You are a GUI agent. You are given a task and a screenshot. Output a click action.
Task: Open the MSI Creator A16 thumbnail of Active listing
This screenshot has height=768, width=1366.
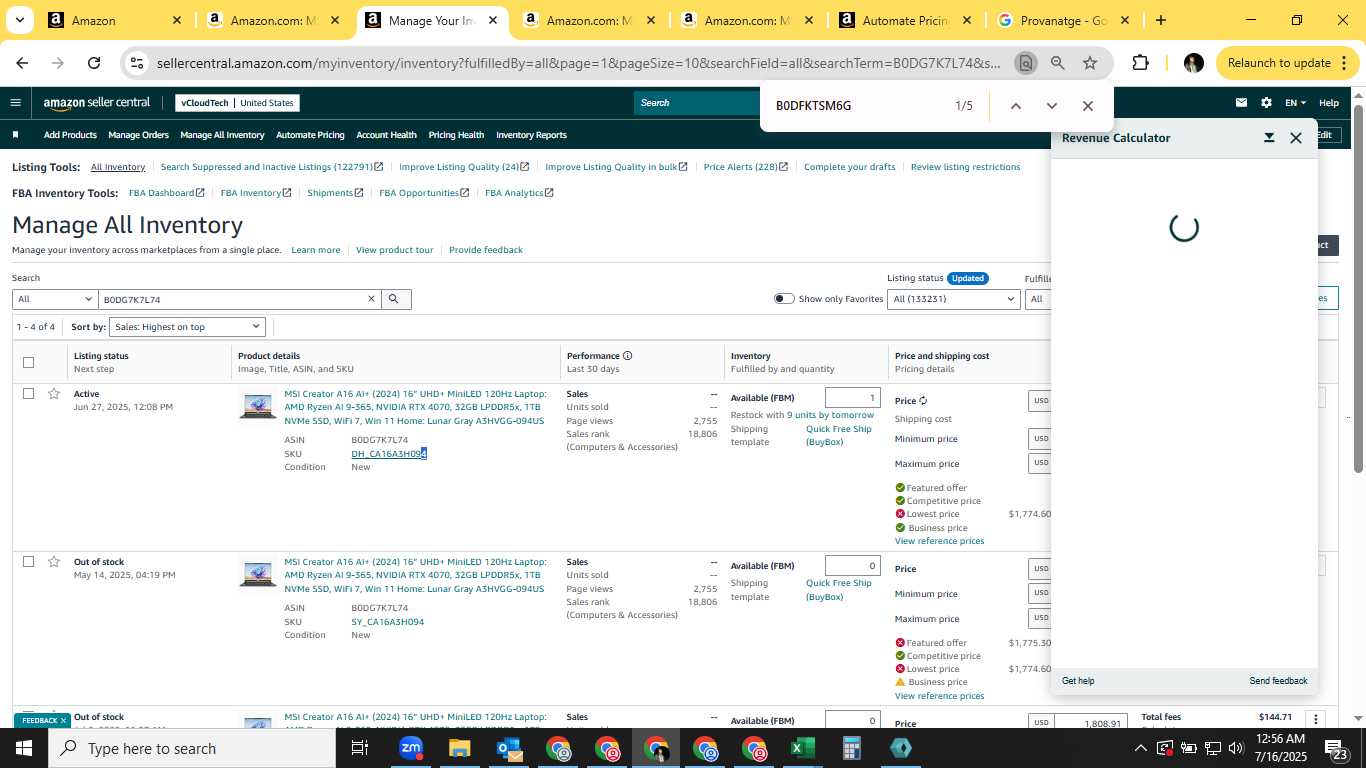click(x=258, y=405)
